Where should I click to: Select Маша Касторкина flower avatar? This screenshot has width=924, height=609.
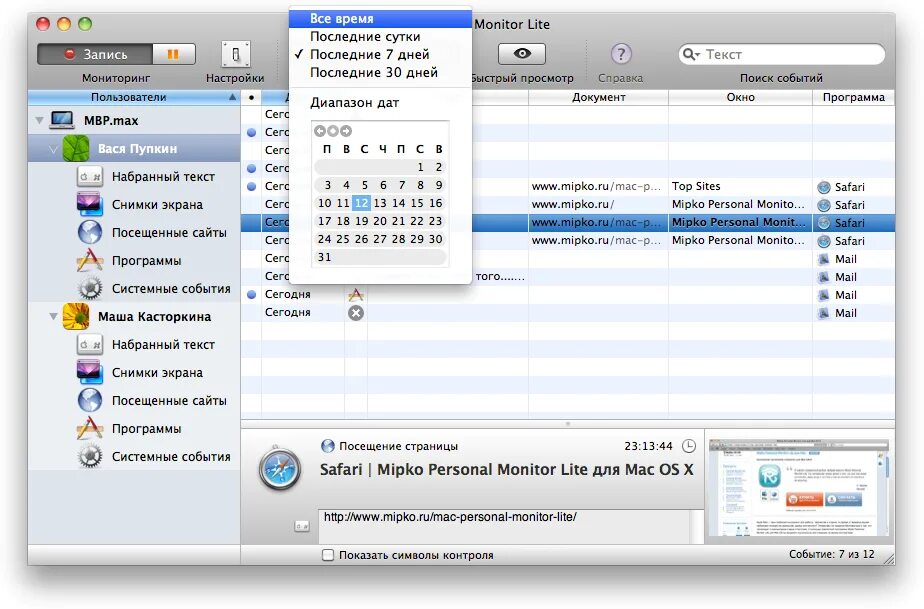[x=76, y=317]
